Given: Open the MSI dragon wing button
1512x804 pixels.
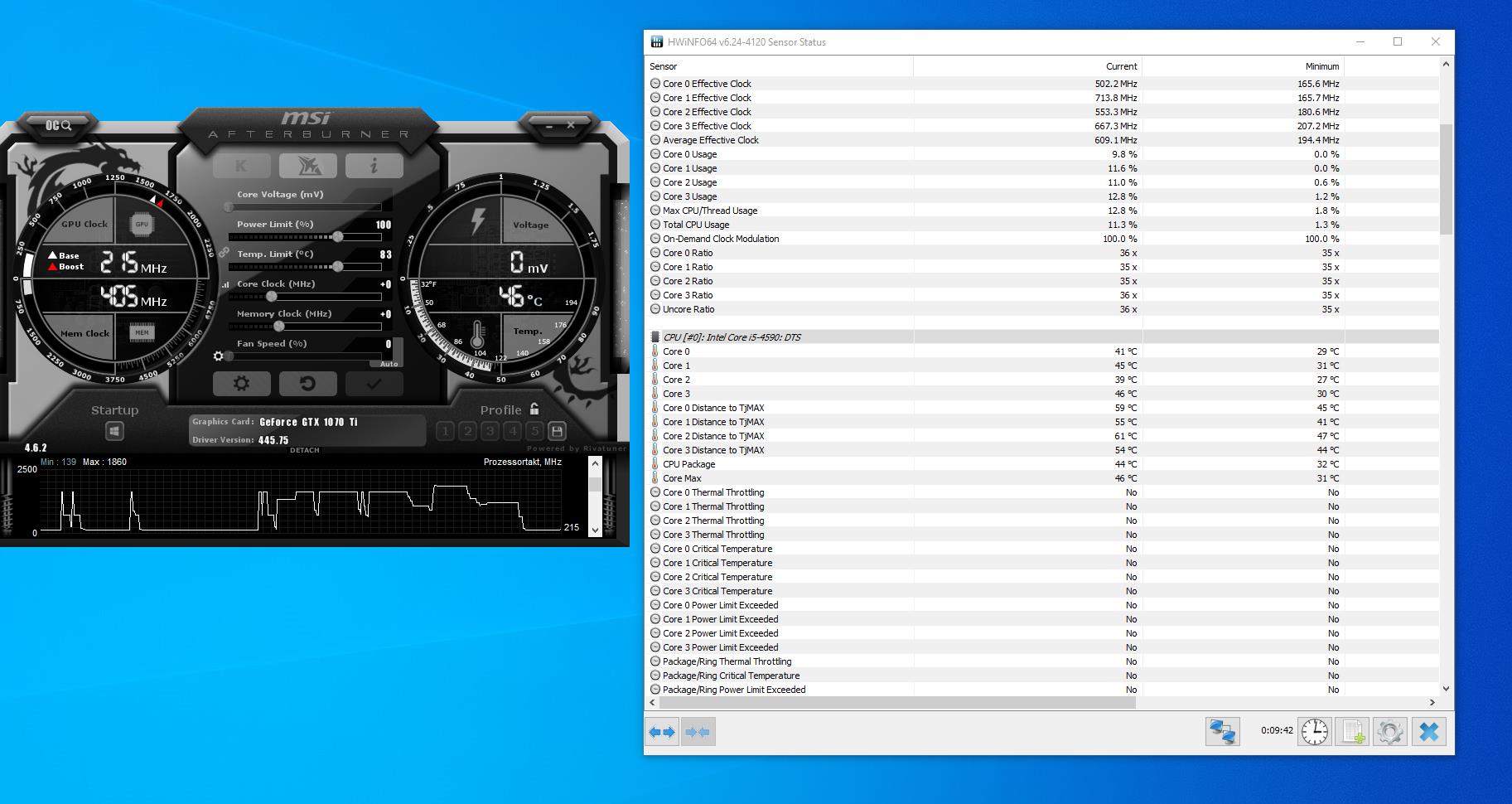Looking at the screenshot, I should 307,166.
